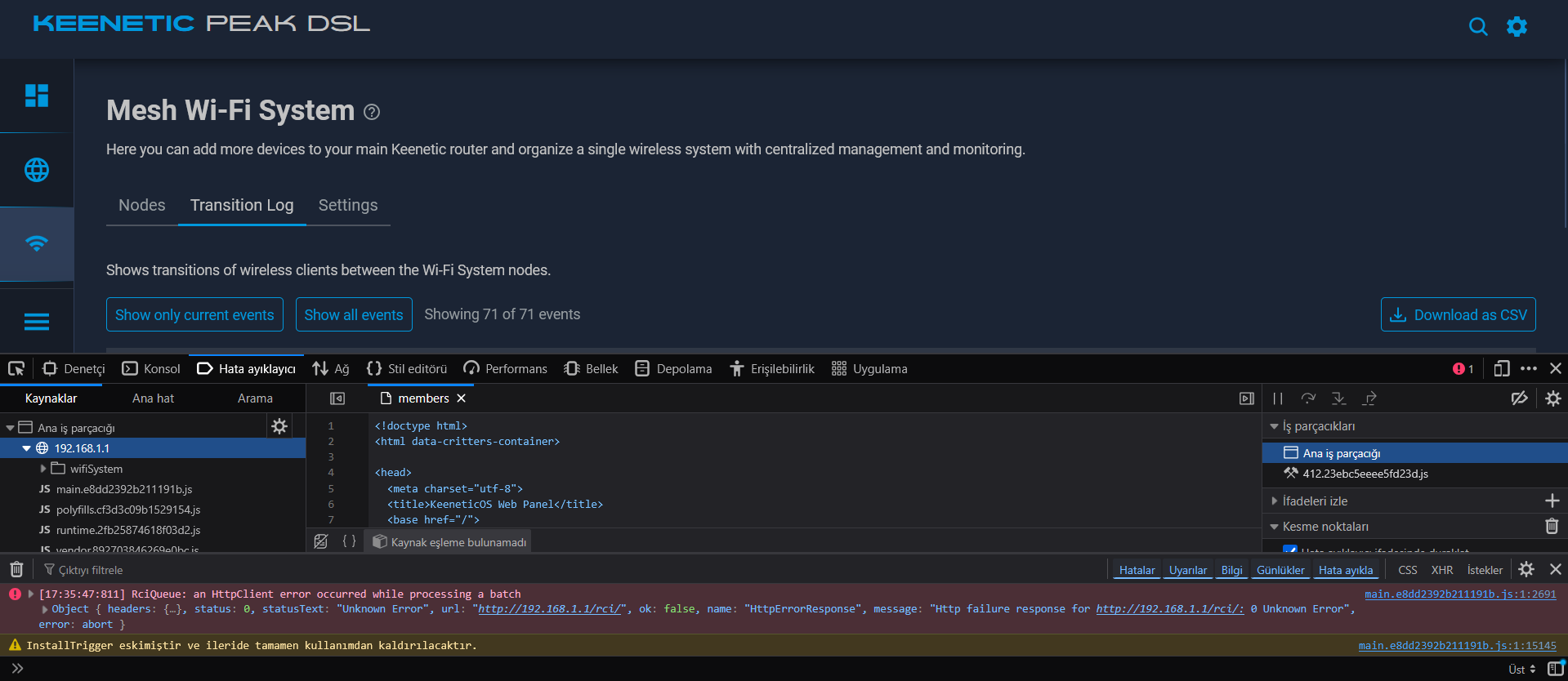Open devtools three-dots options menu
Viewport: 1568px width, 681px height.
[1529, 369]
